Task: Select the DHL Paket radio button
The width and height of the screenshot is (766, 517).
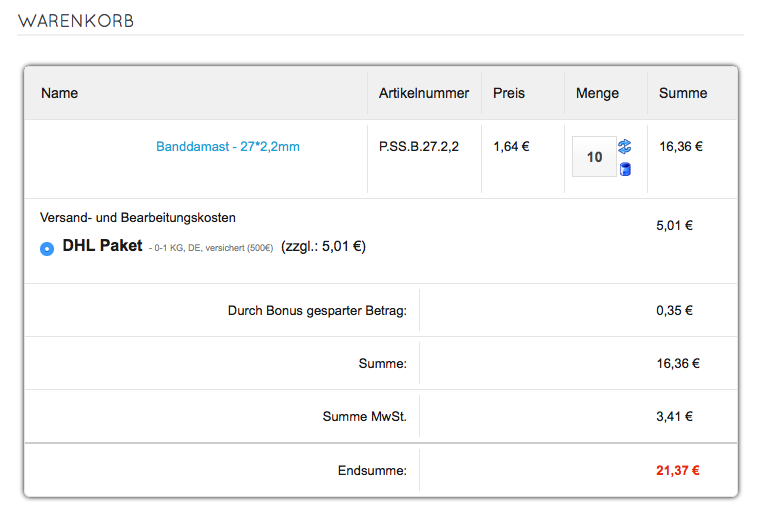Action: pyautogui.click(x=47, y=248)
